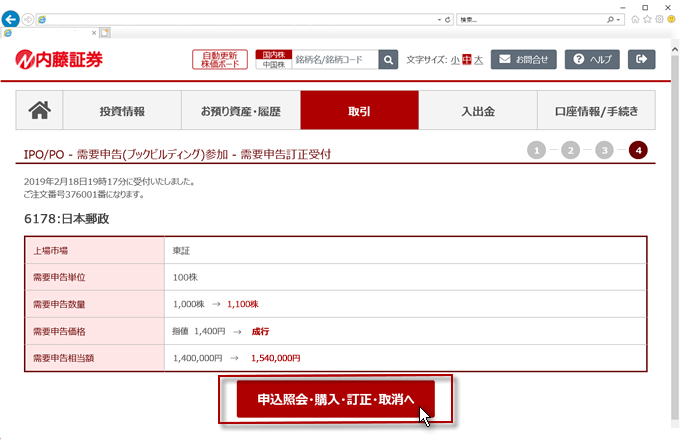Screen dimensions: 680x448
Task: Select the 取引 menu tab
Action: pos(360,110)
